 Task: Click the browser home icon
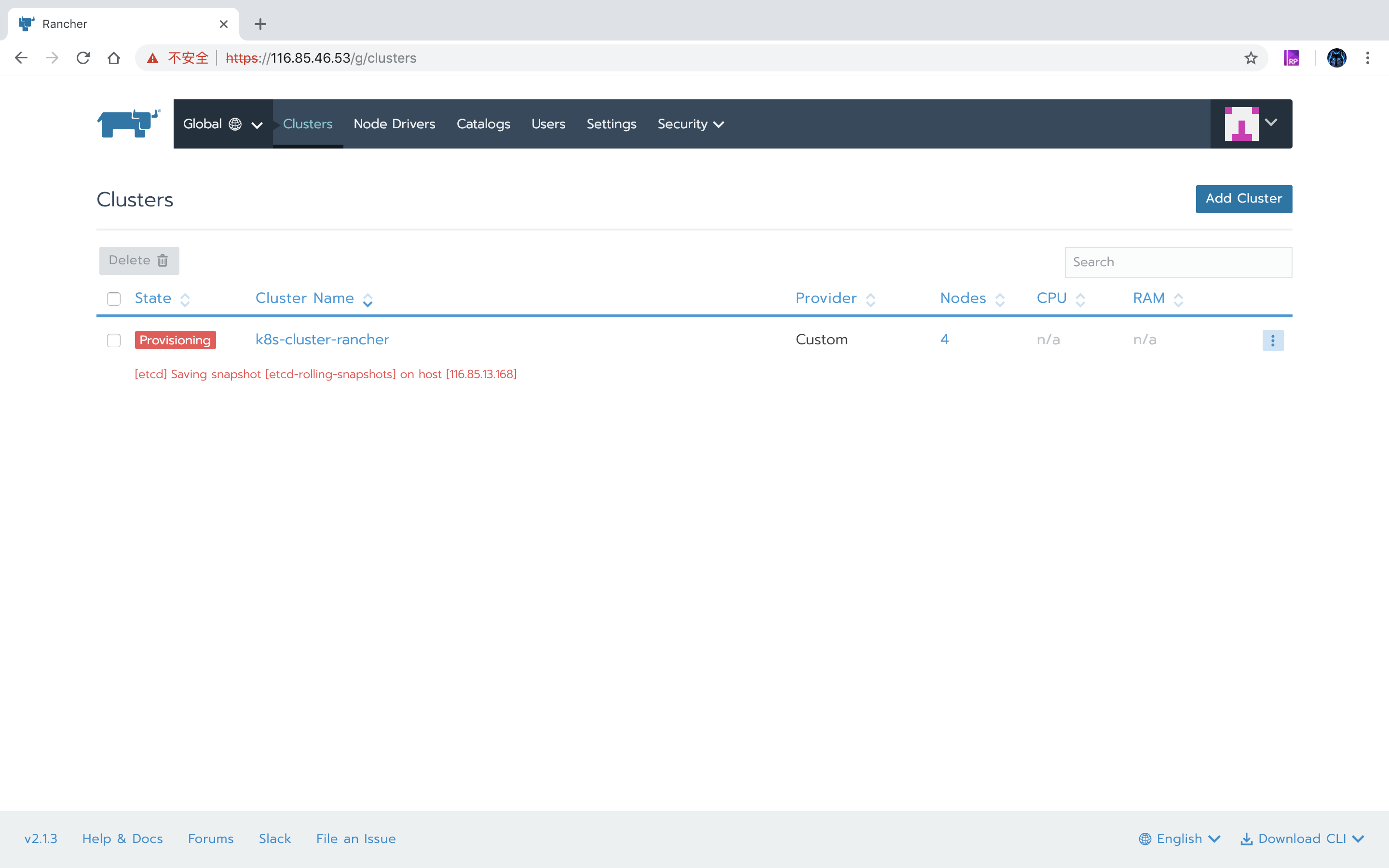click(114, 58)
